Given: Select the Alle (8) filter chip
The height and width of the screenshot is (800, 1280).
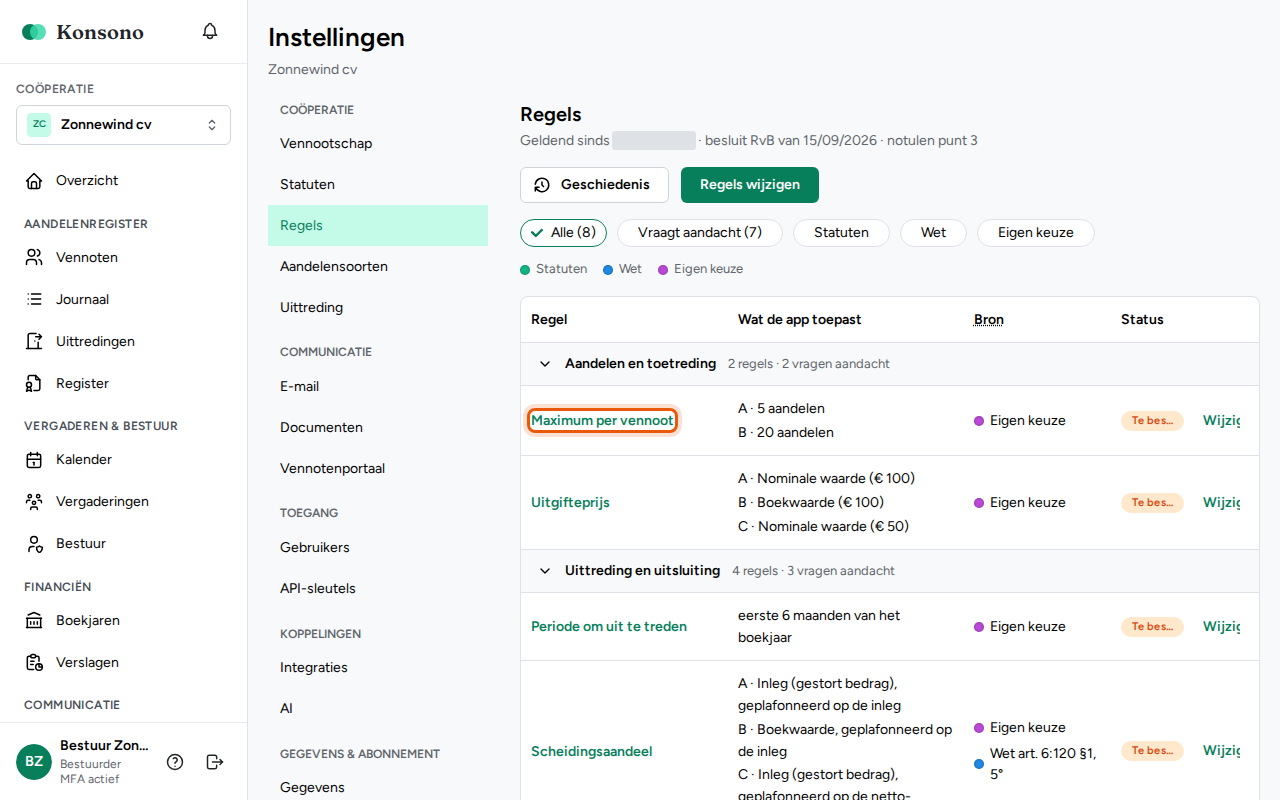Looking at the screenshot, I should coord(563,233).
